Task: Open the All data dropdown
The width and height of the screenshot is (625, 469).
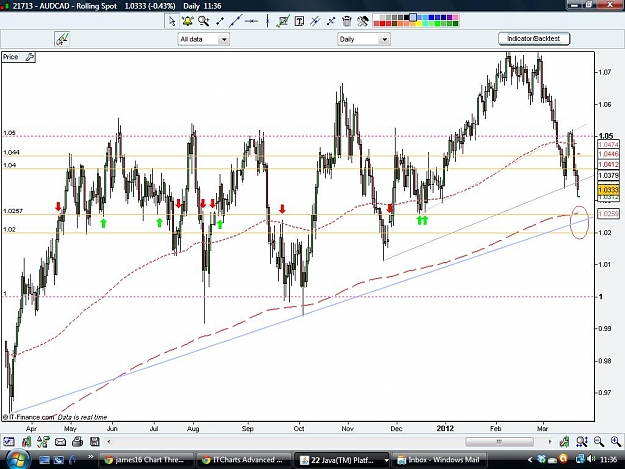Action: pos(203,39)
